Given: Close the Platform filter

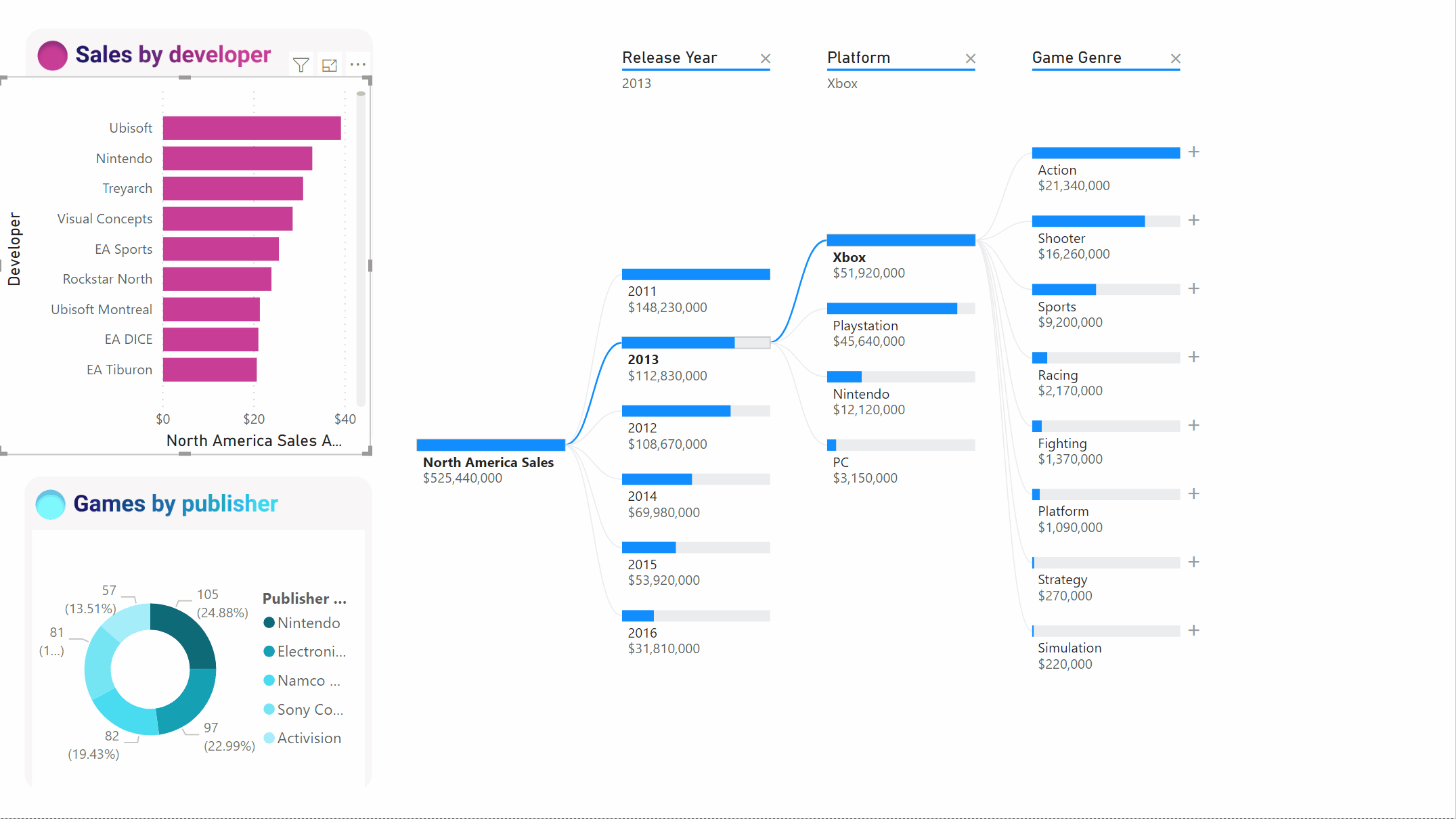Looking at the screenshot, I should pyautogui.click(x=969, y=57).
